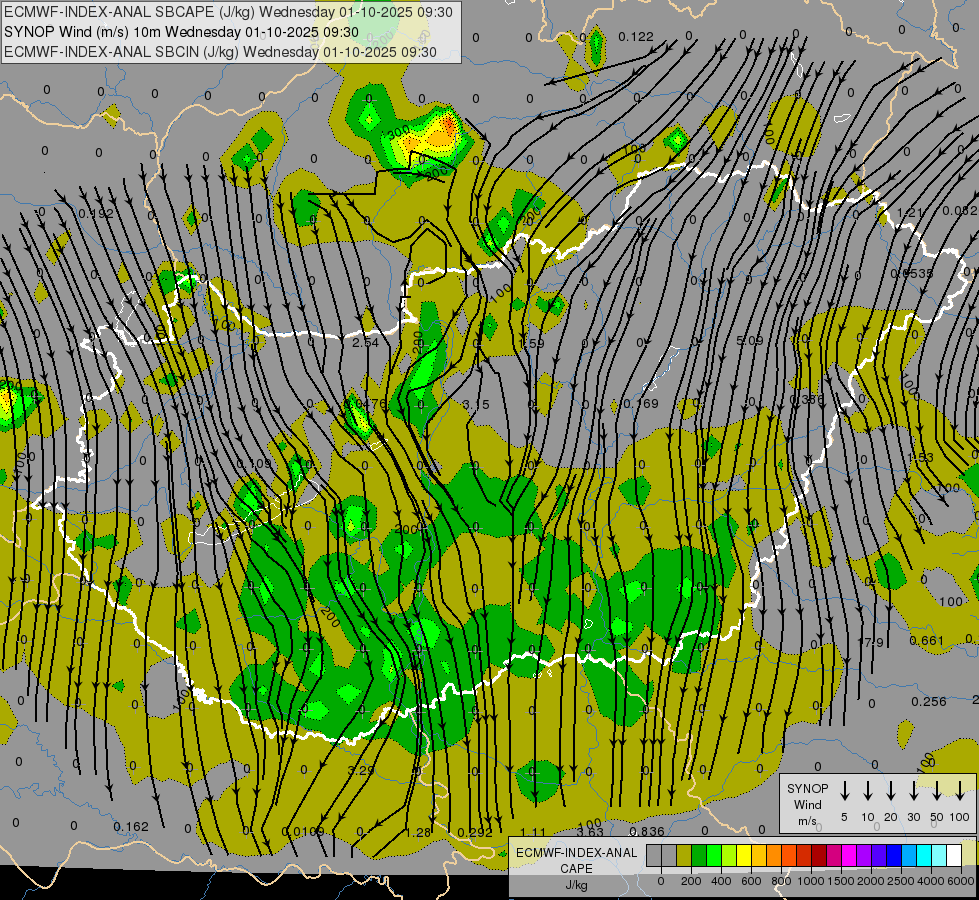The width and height of the screenshot is (979, 900).
Task: Click the map value 2.54
Action: 365,342
